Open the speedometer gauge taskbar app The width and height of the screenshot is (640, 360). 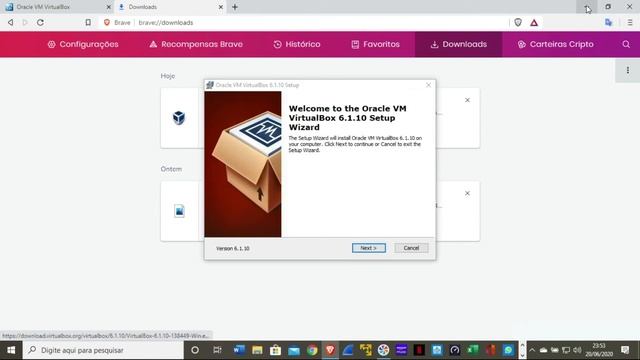[x=455, y=350]
